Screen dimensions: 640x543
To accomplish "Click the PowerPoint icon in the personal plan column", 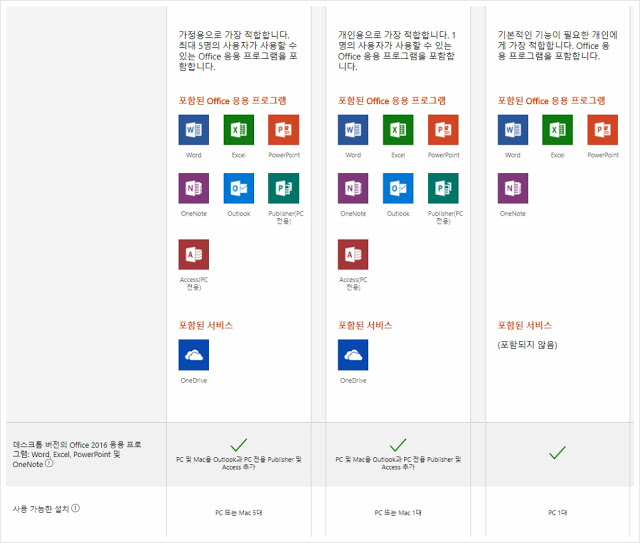I will click(443, 130).
